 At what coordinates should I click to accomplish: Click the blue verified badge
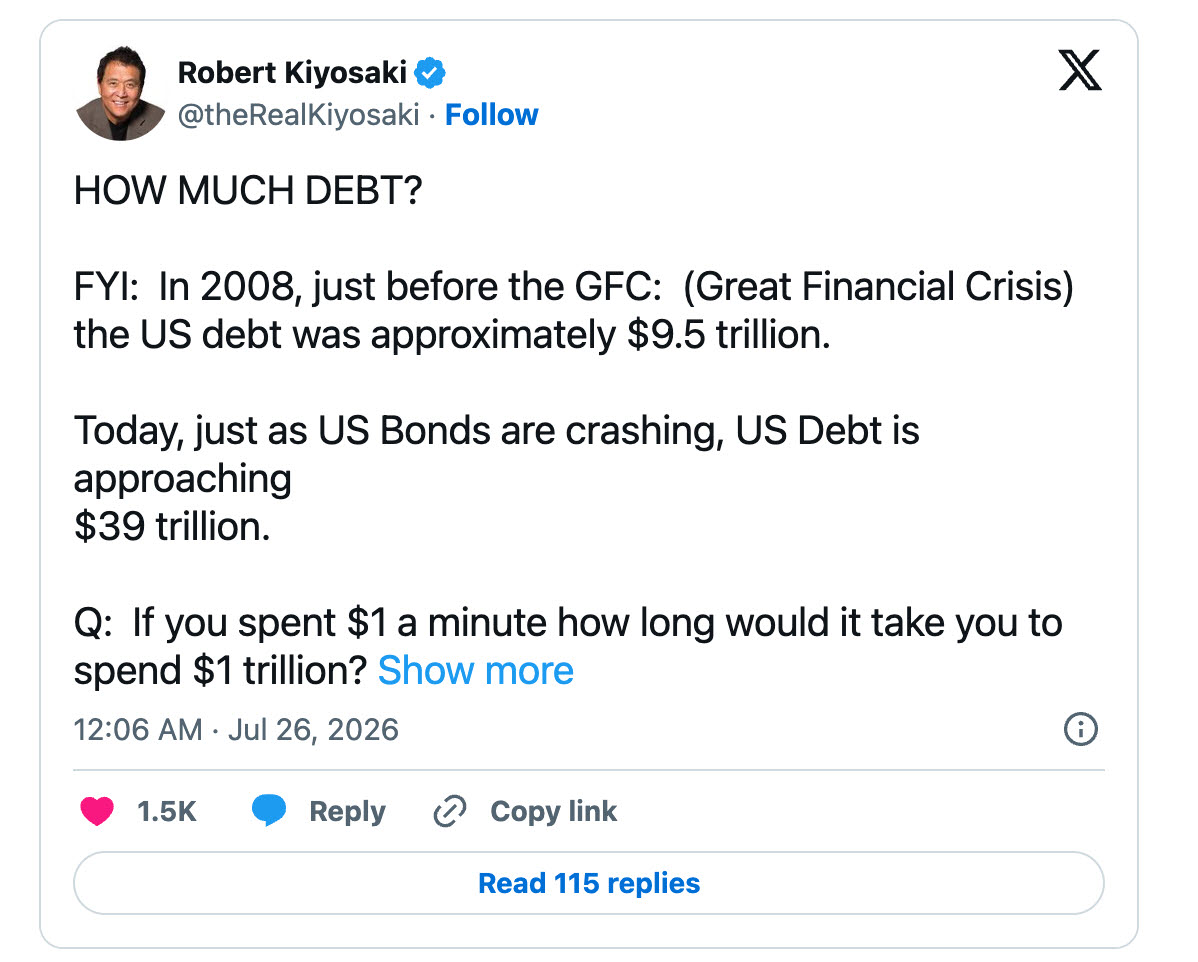(429, 73)
